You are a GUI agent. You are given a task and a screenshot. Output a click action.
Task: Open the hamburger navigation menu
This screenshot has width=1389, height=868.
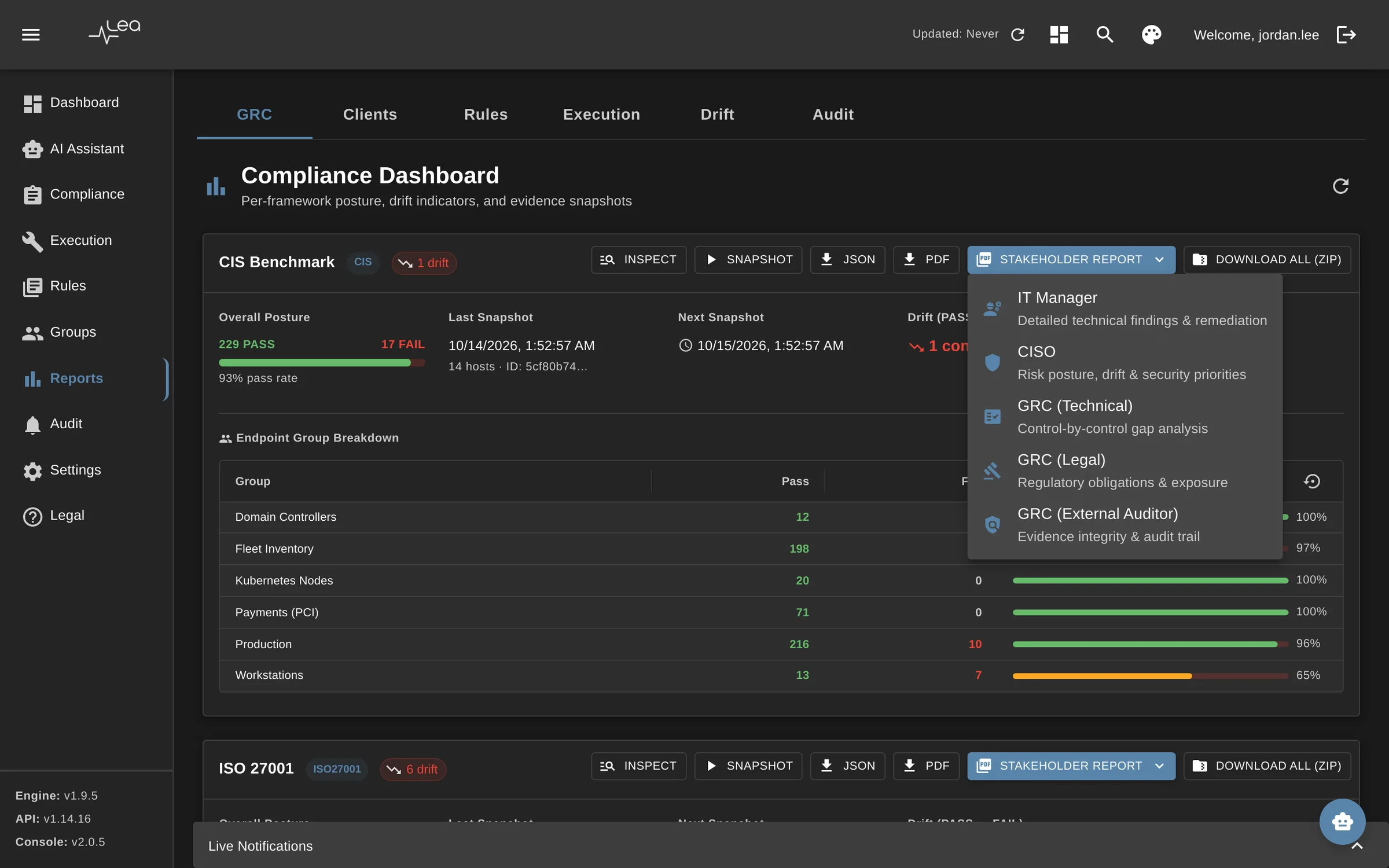pyautogui.click(x=31, y=35)
